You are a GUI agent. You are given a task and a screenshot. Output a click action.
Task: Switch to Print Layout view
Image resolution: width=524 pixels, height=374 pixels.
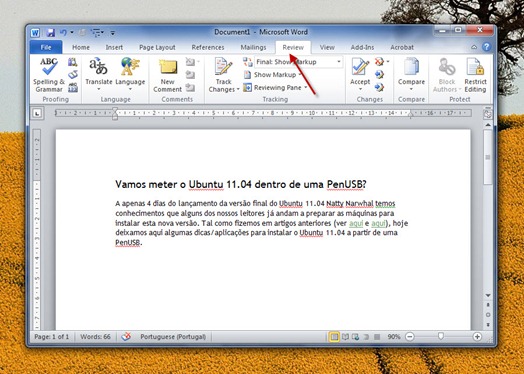334,337
